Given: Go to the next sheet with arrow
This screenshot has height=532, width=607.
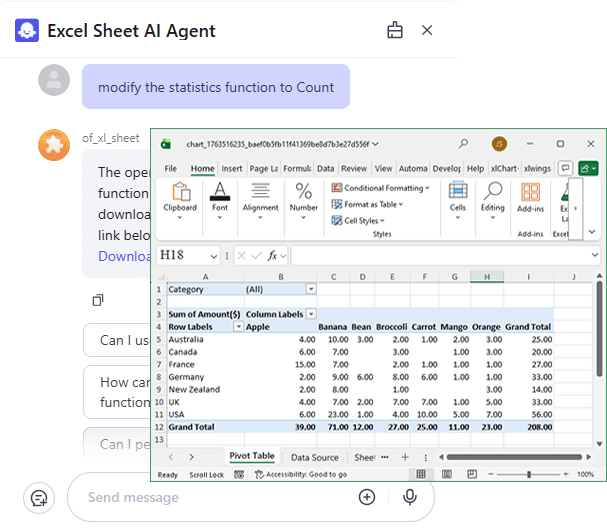Looking at the screenshot, I should (x=191, y=457).
